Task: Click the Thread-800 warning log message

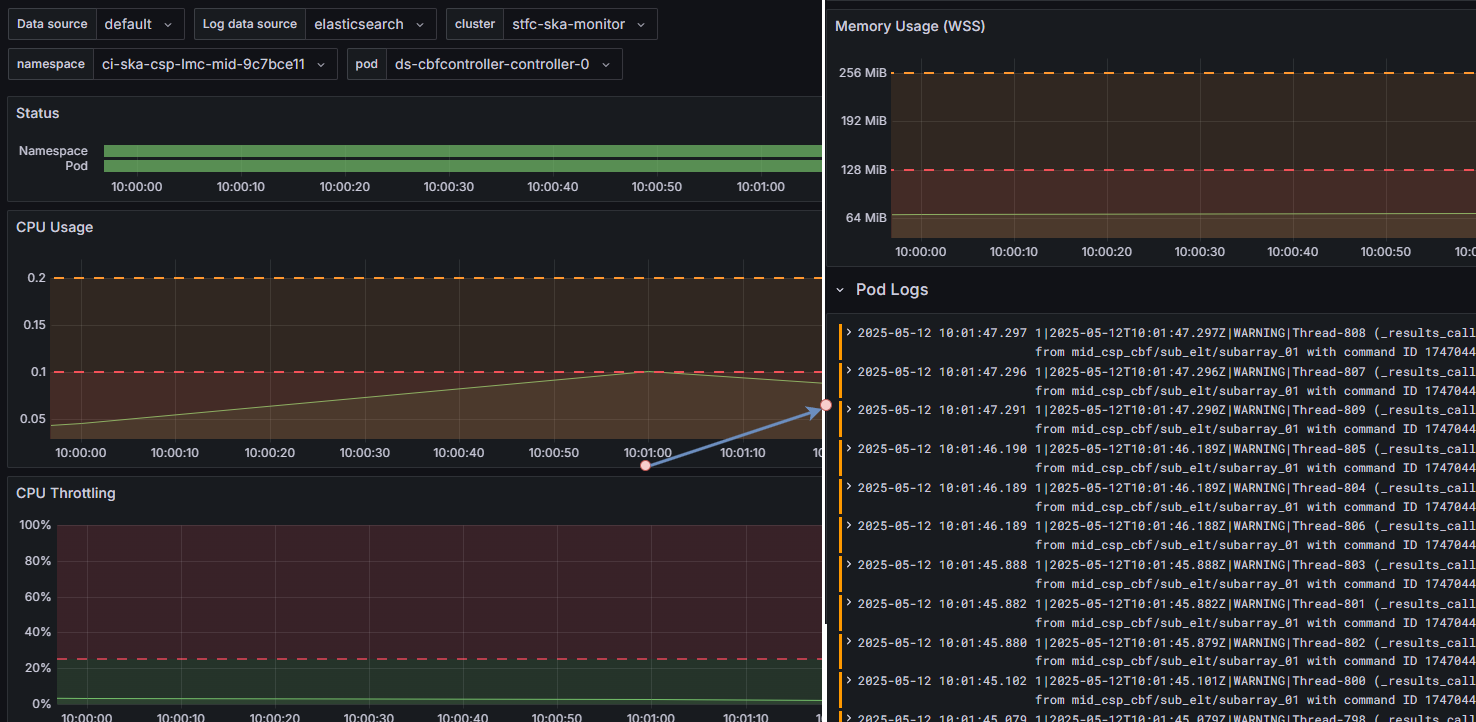Action: 1255,690
